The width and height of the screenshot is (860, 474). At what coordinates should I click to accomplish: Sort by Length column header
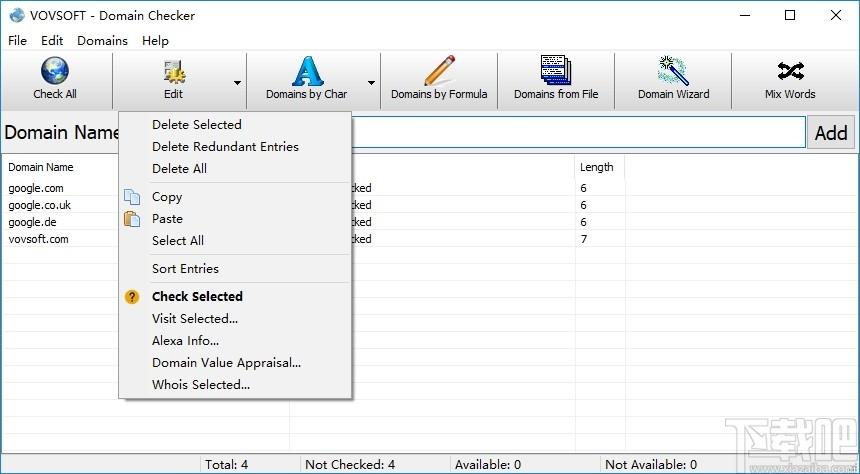point(599,167)
